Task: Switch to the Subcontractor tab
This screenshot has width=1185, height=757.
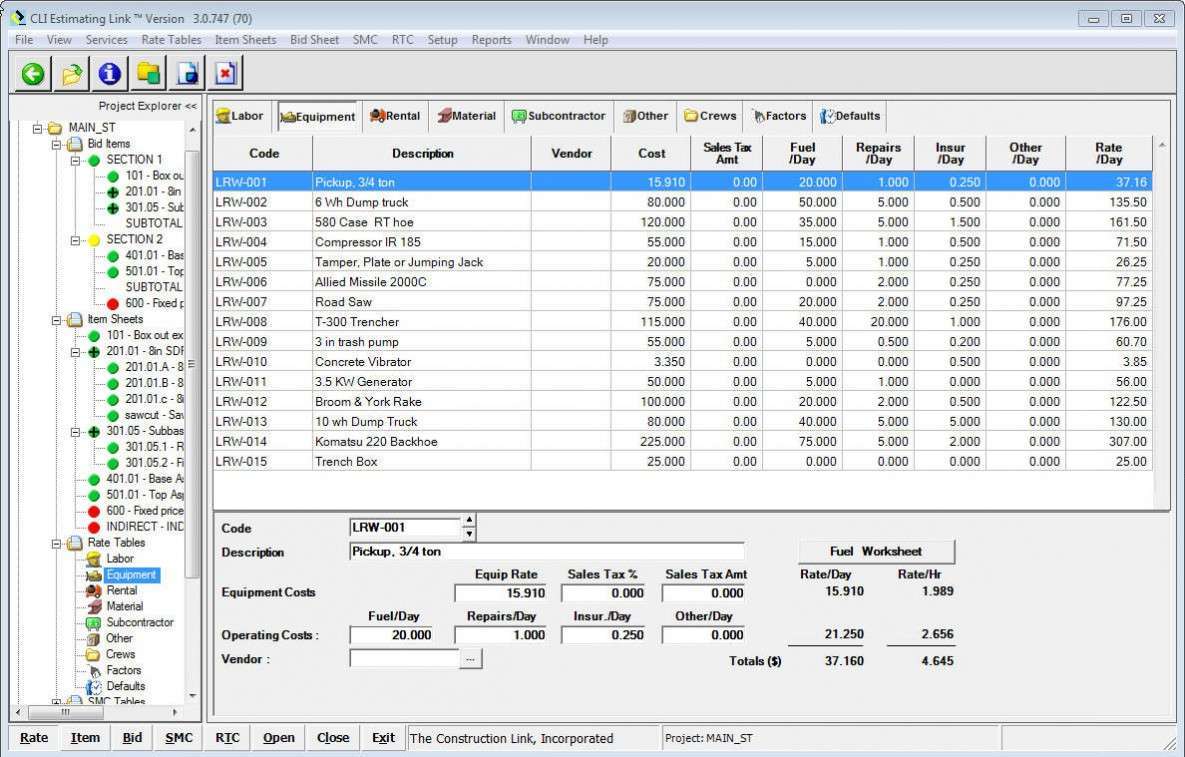Action: pyautogui.click(x=559, y=116)
